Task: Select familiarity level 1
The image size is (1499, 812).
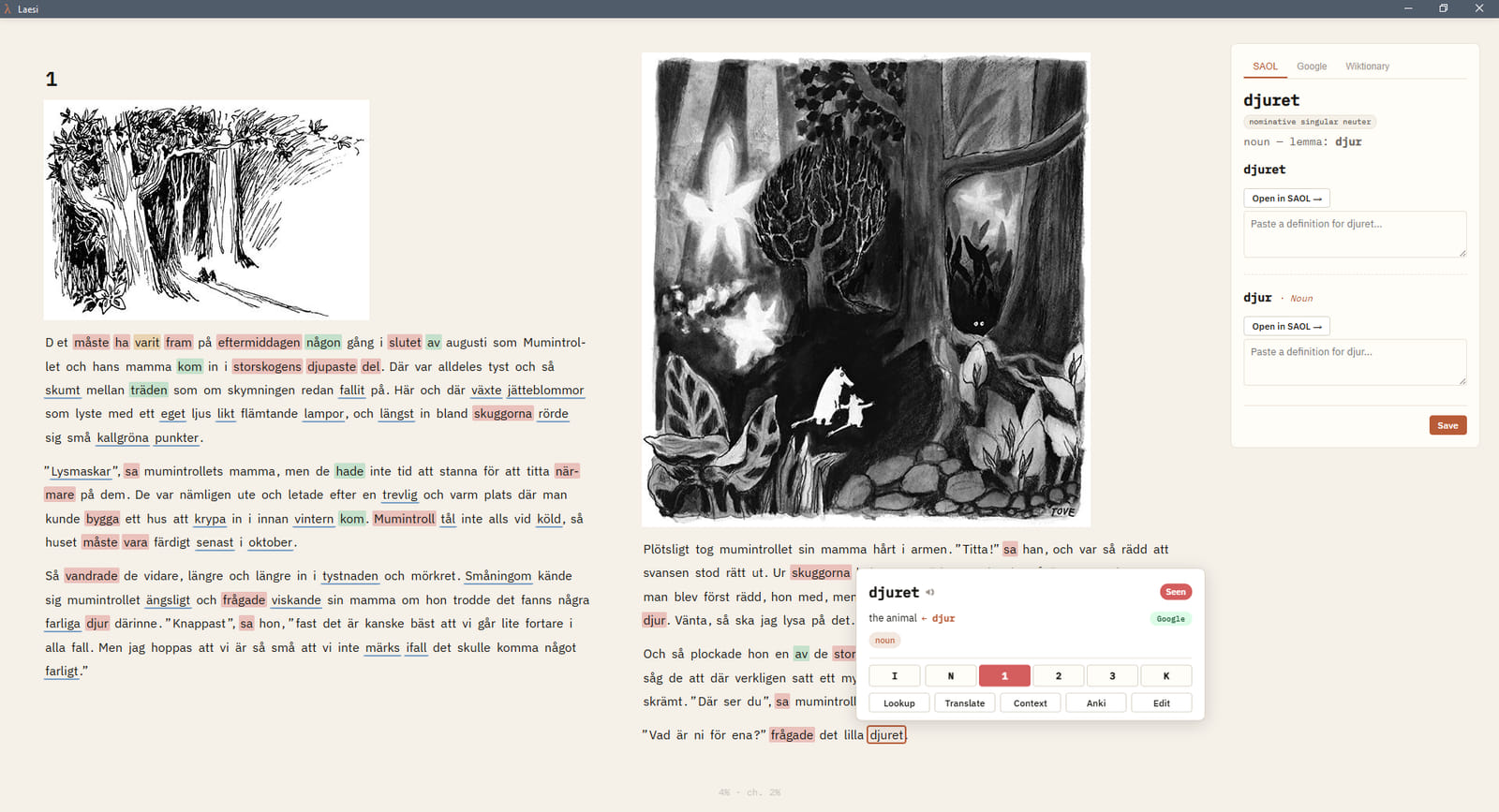Action: point(1004,676)
